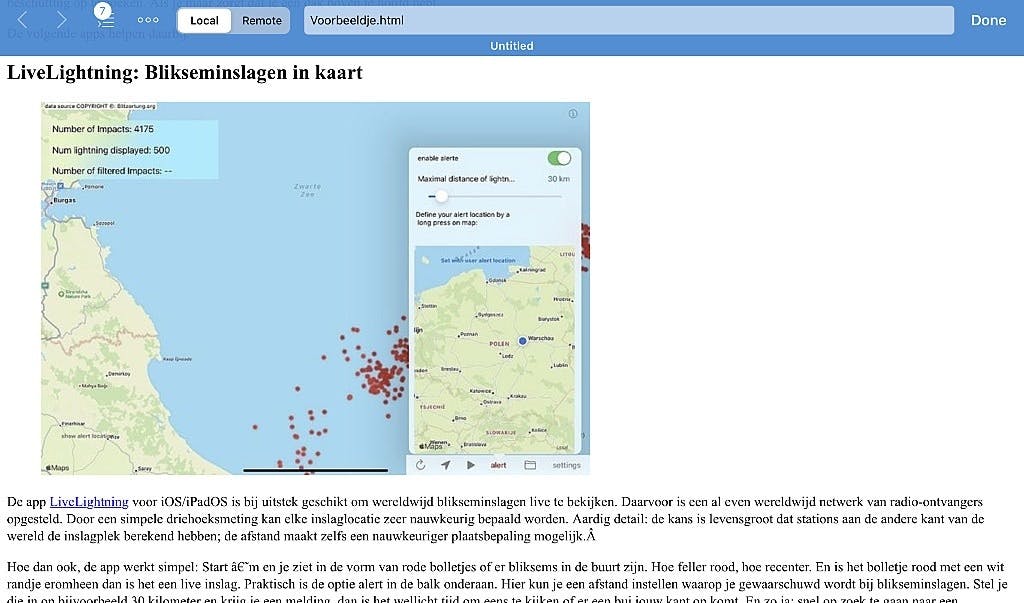Click the heading 'LiveLightning: Blikseminslagen in kaart'
Image resolution: width=1024 pixels, height=603 pixels.
185,72
